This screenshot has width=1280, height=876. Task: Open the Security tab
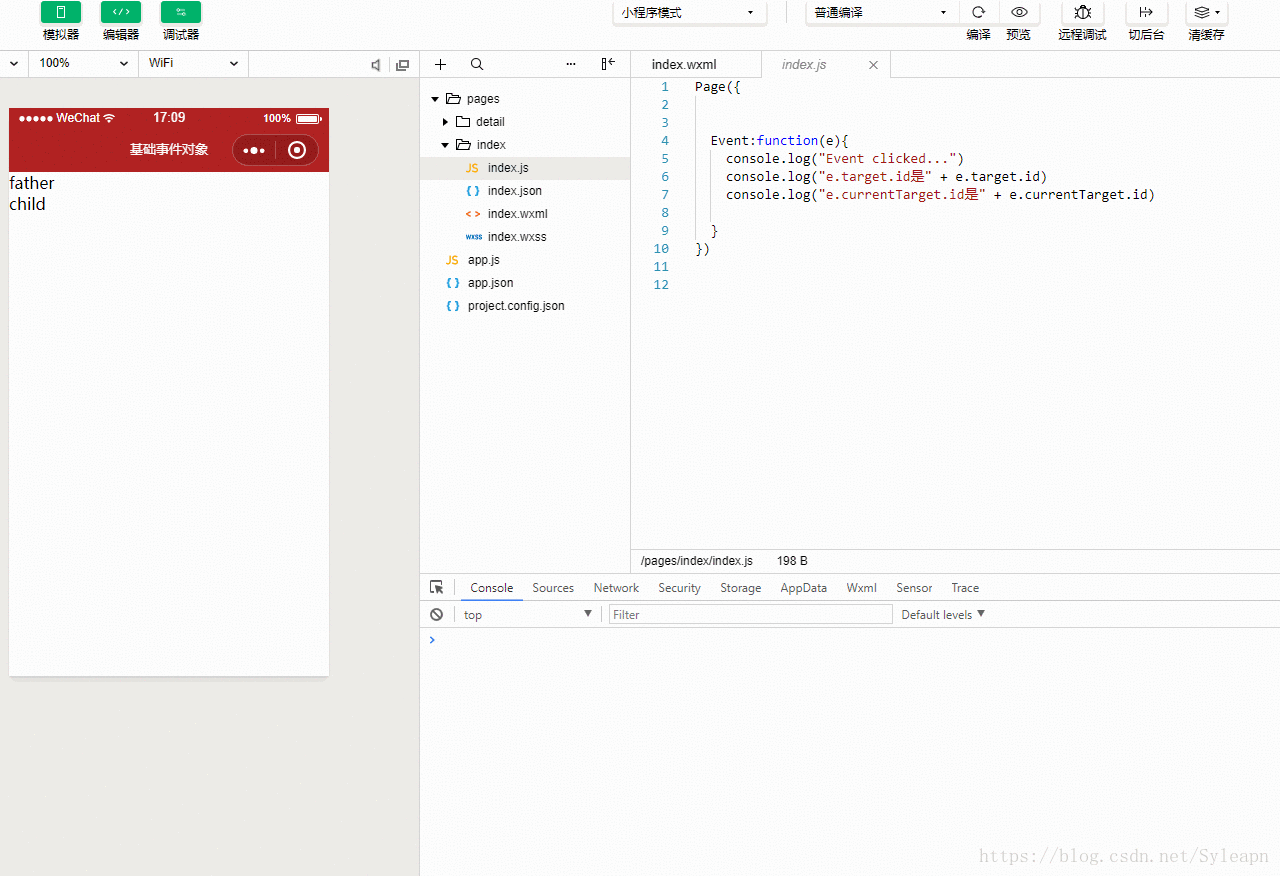[x=680, y=588]
